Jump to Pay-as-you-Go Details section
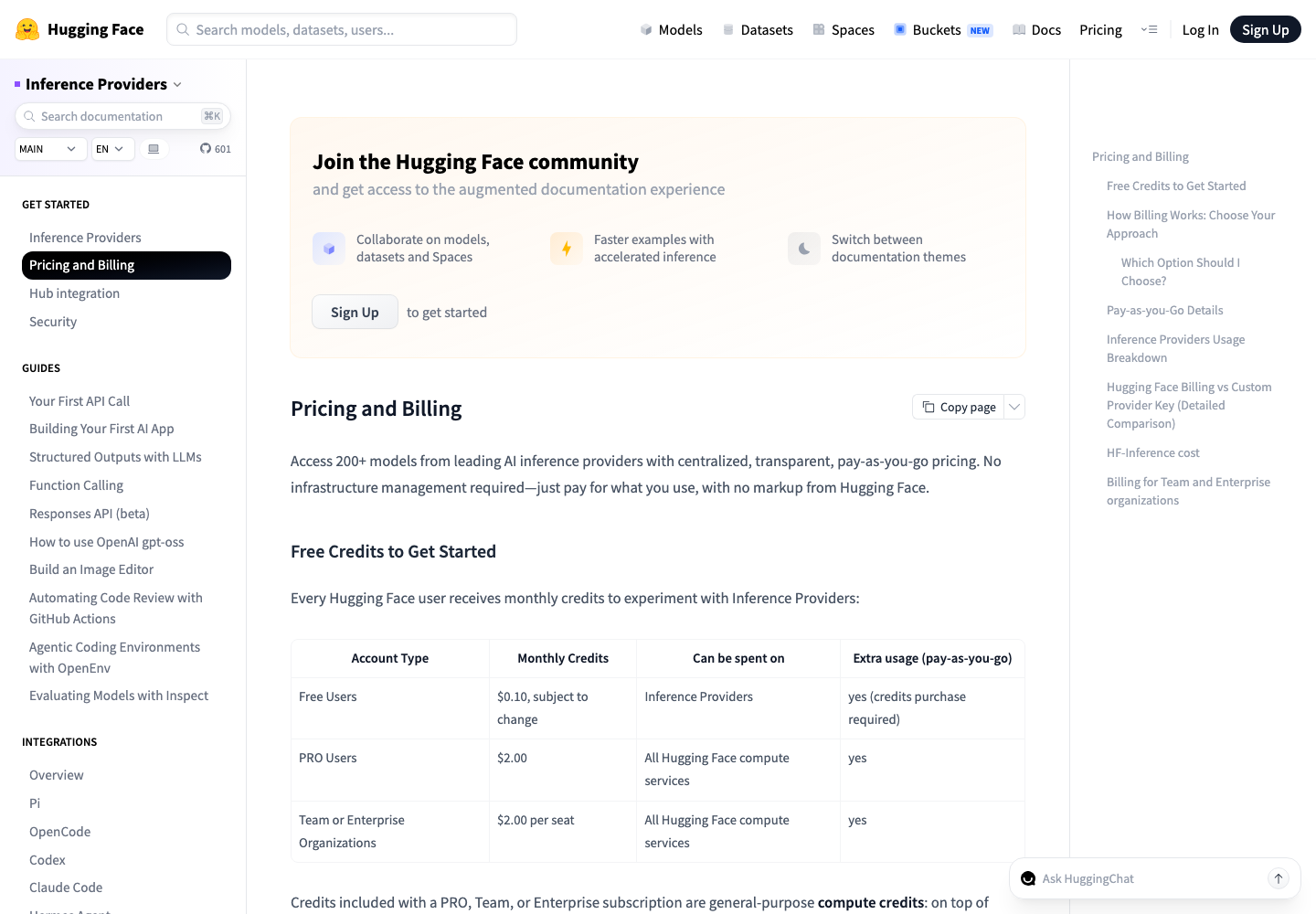Screen dimensions: 1316x914 1164,311
